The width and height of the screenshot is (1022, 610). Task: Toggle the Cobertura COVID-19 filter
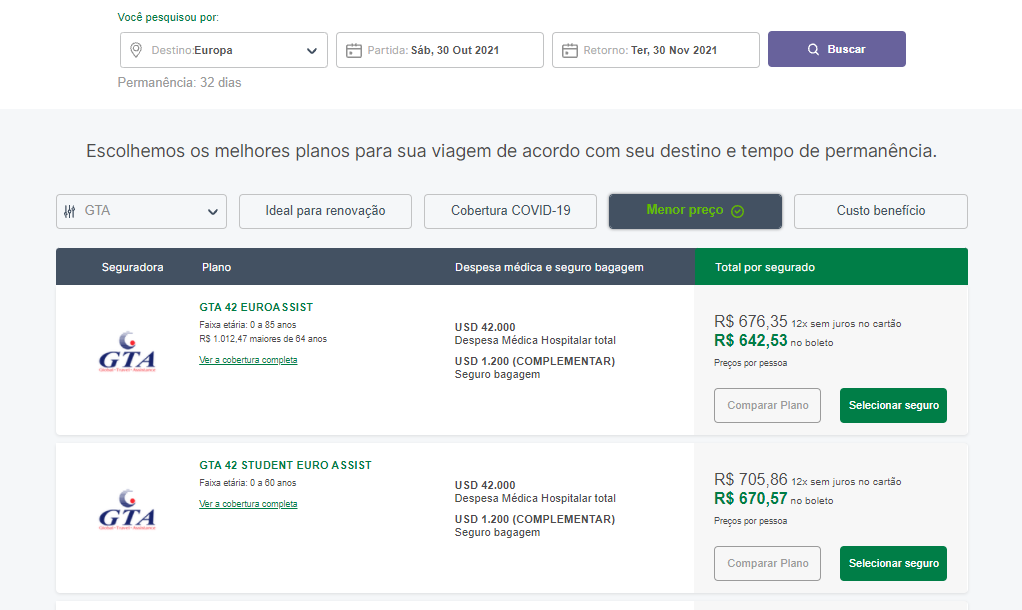point(510,211)
